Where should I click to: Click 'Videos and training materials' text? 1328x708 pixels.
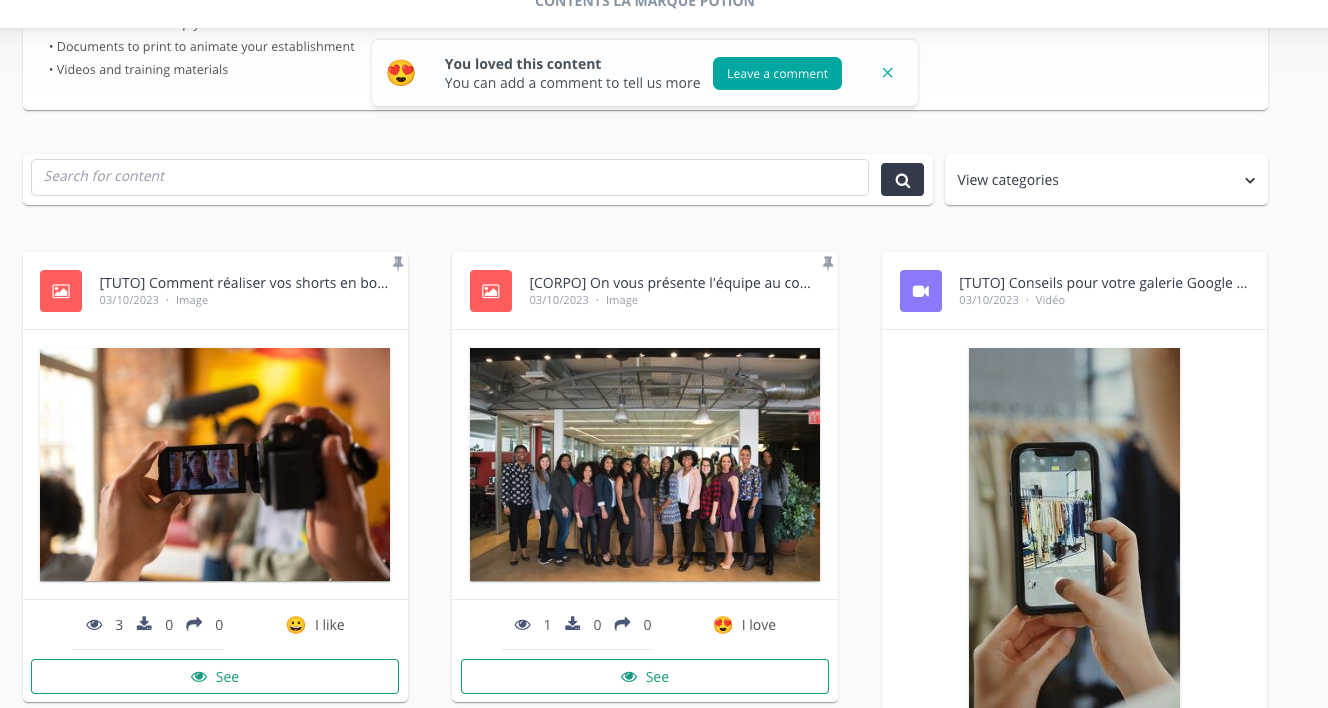[142, 70]
